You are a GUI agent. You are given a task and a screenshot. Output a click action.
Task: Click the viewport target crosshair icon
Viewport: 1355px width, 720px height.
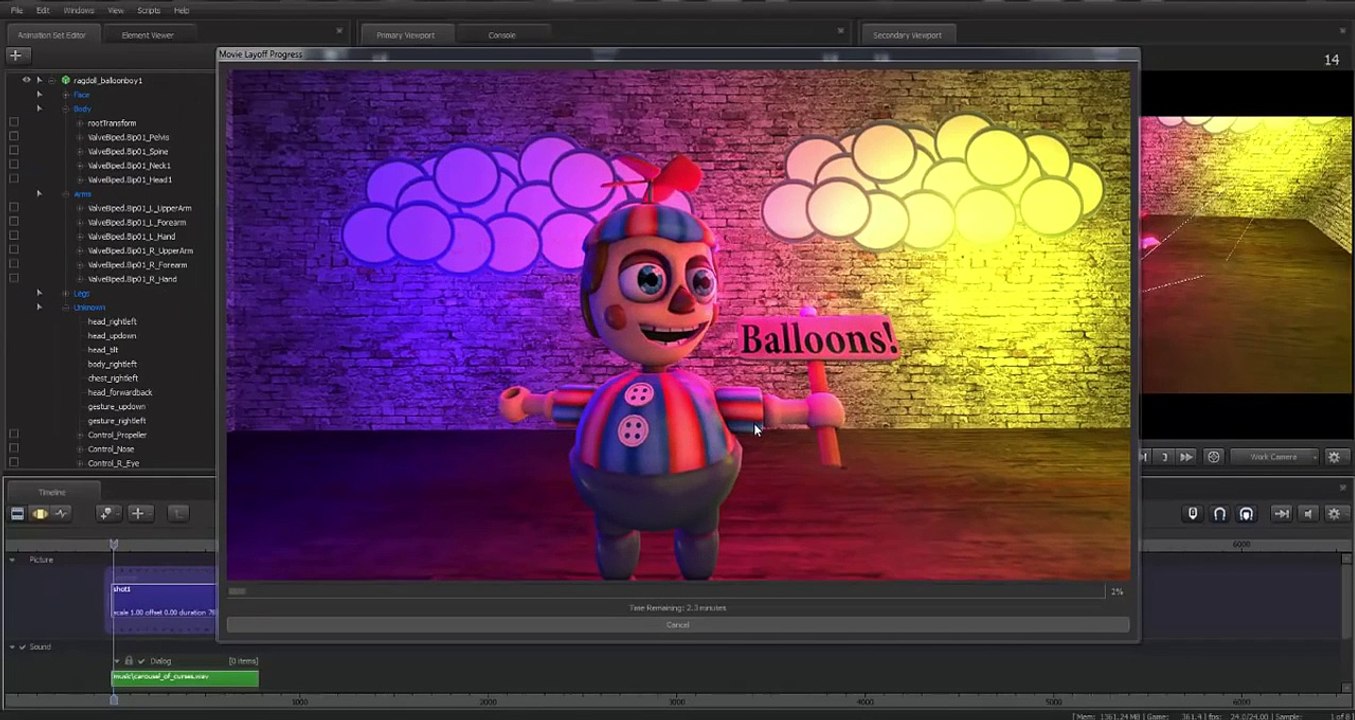[x=1214, y=457]
